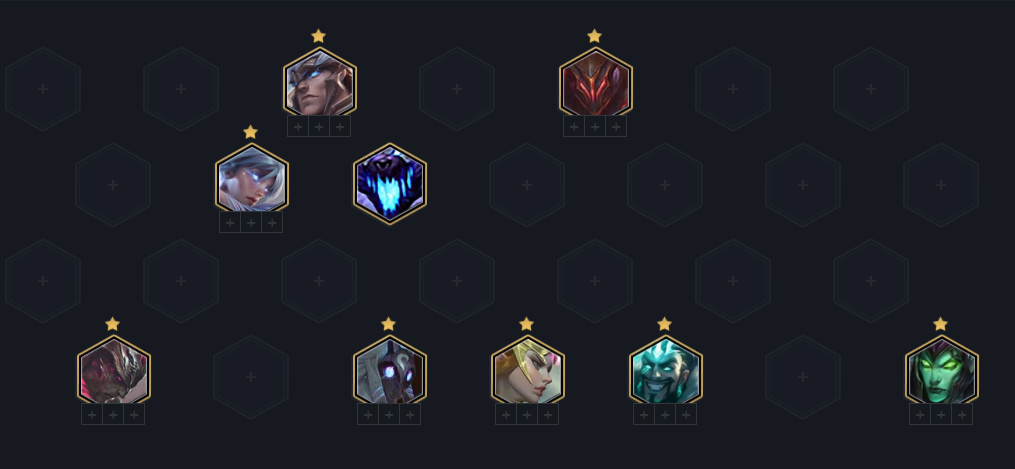Click empty hex between pink monster and masked champion
Screen dimensions: 1015x469
(x=251, y=376)
